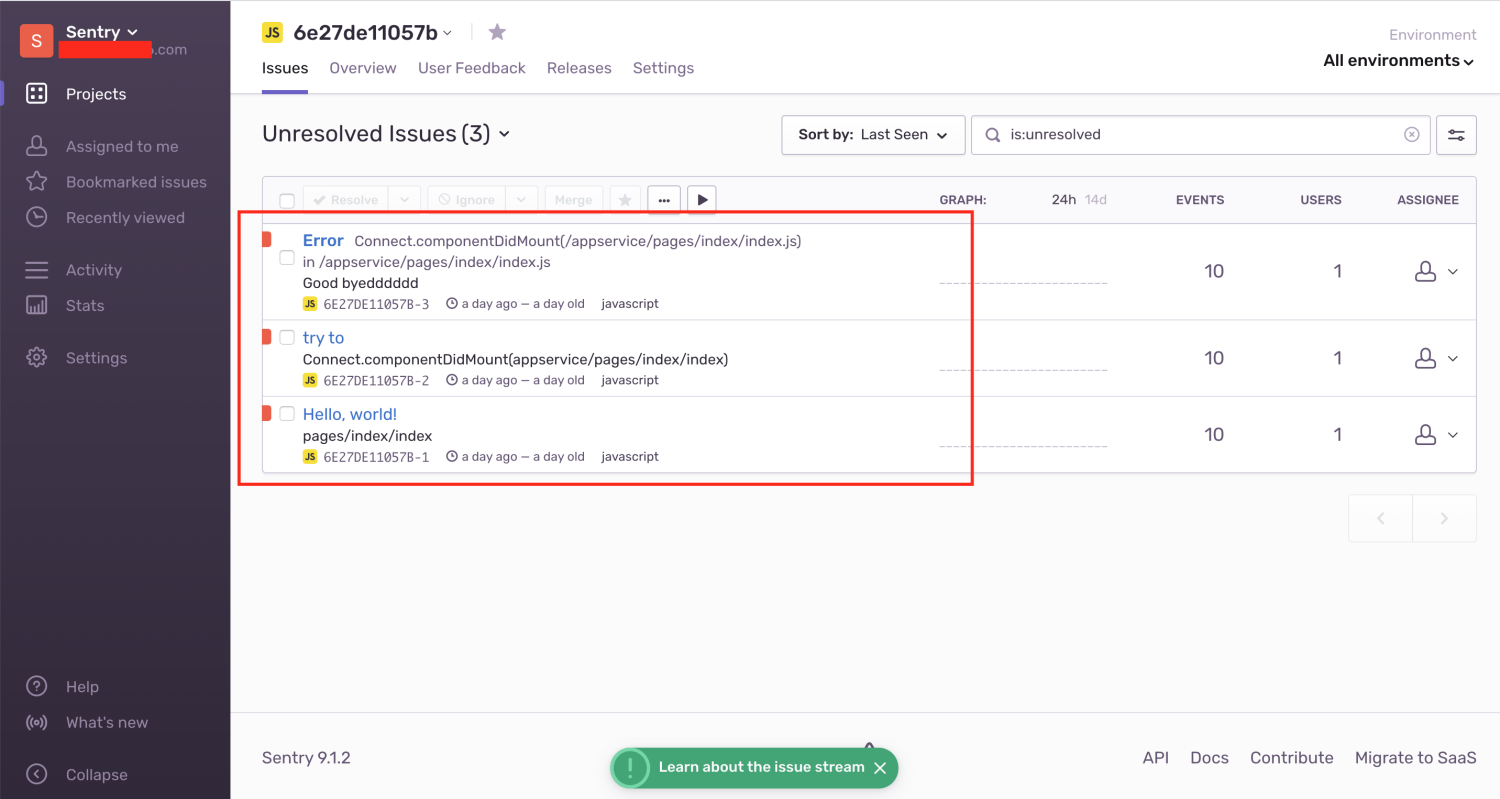Click the green exclamation tip icon

click(x=630, y=768)
